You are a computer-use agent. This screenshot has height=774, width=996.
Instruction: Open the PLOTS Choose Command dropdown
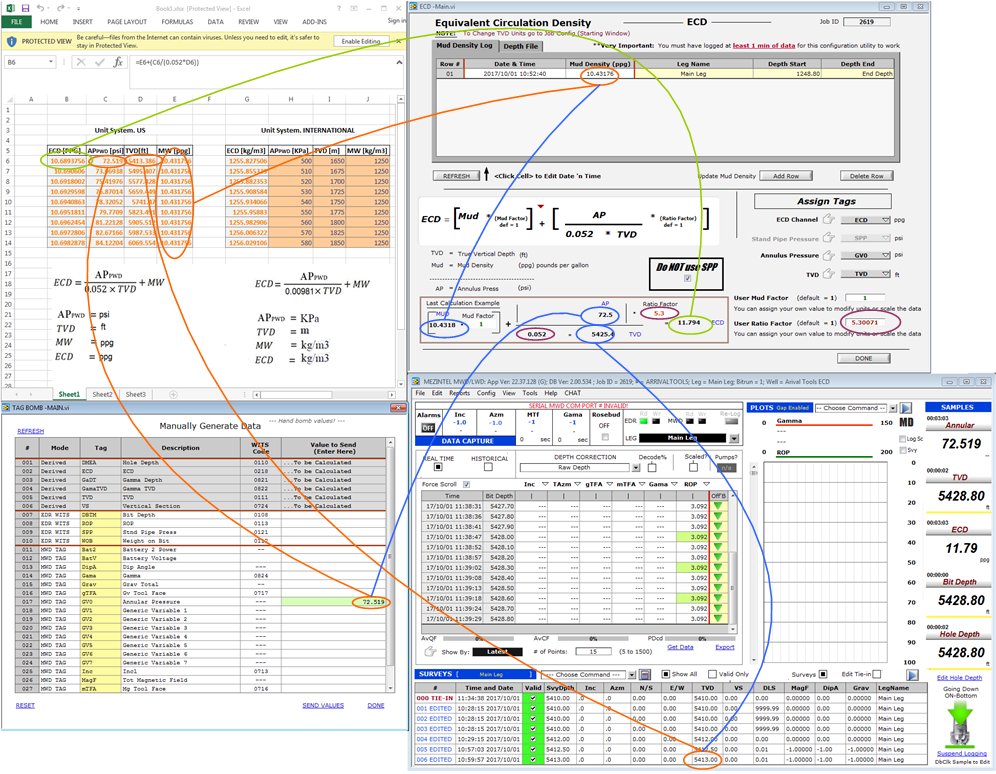[x=892, y=408]
